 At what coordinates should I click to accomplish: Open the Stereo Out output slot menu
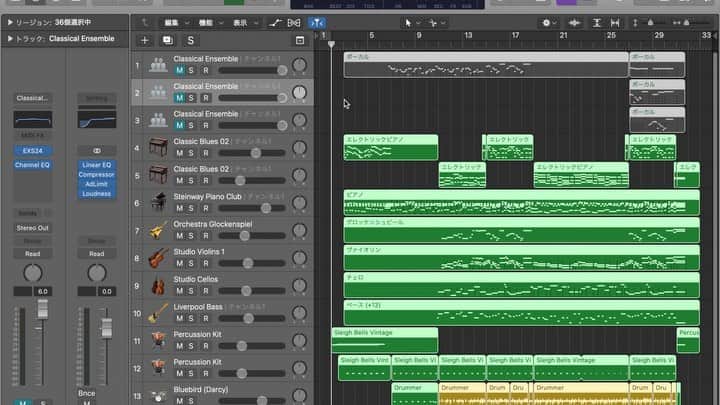[32, 228]
